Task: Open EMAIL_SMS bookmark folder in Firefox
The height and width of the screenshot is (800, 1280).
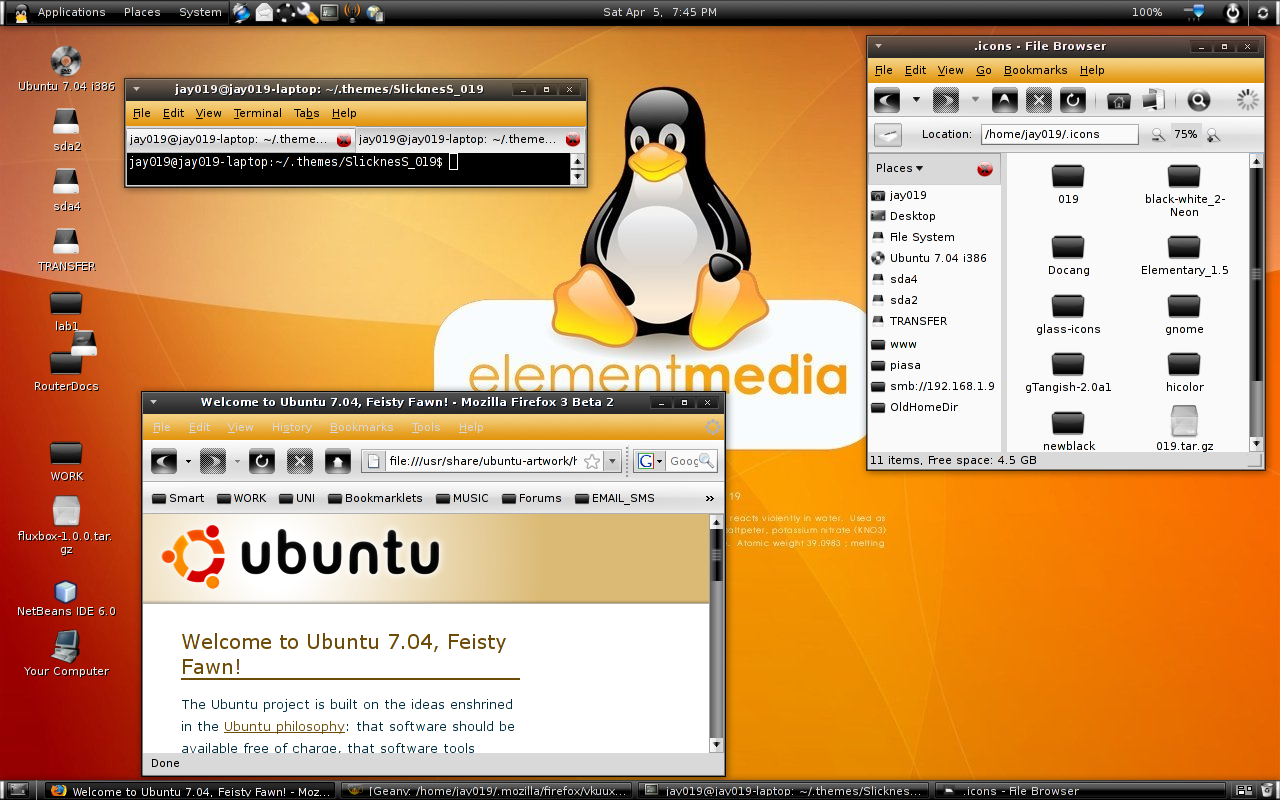Action: [615, 498]
